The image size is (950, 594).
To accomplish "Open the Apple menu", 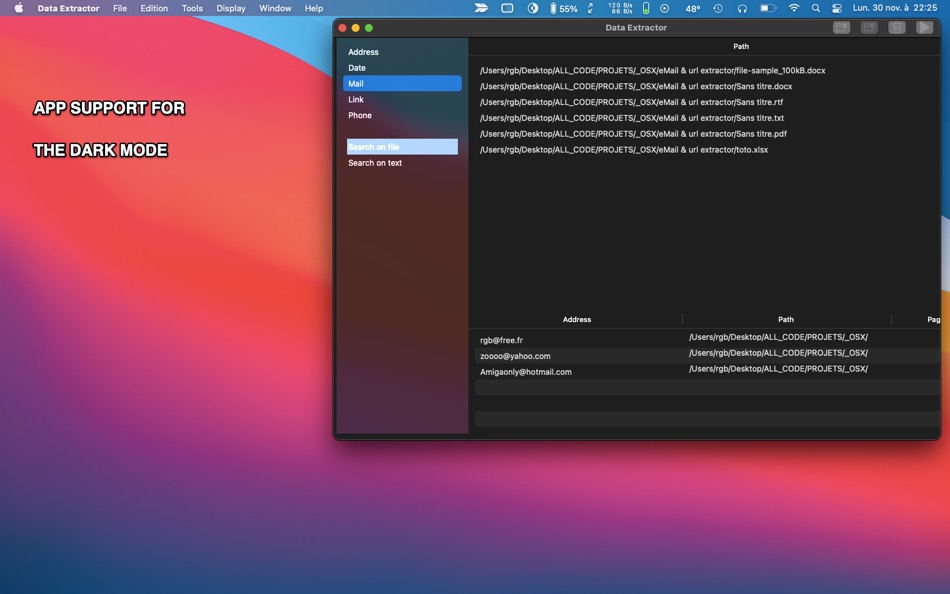I will [19, 8].
